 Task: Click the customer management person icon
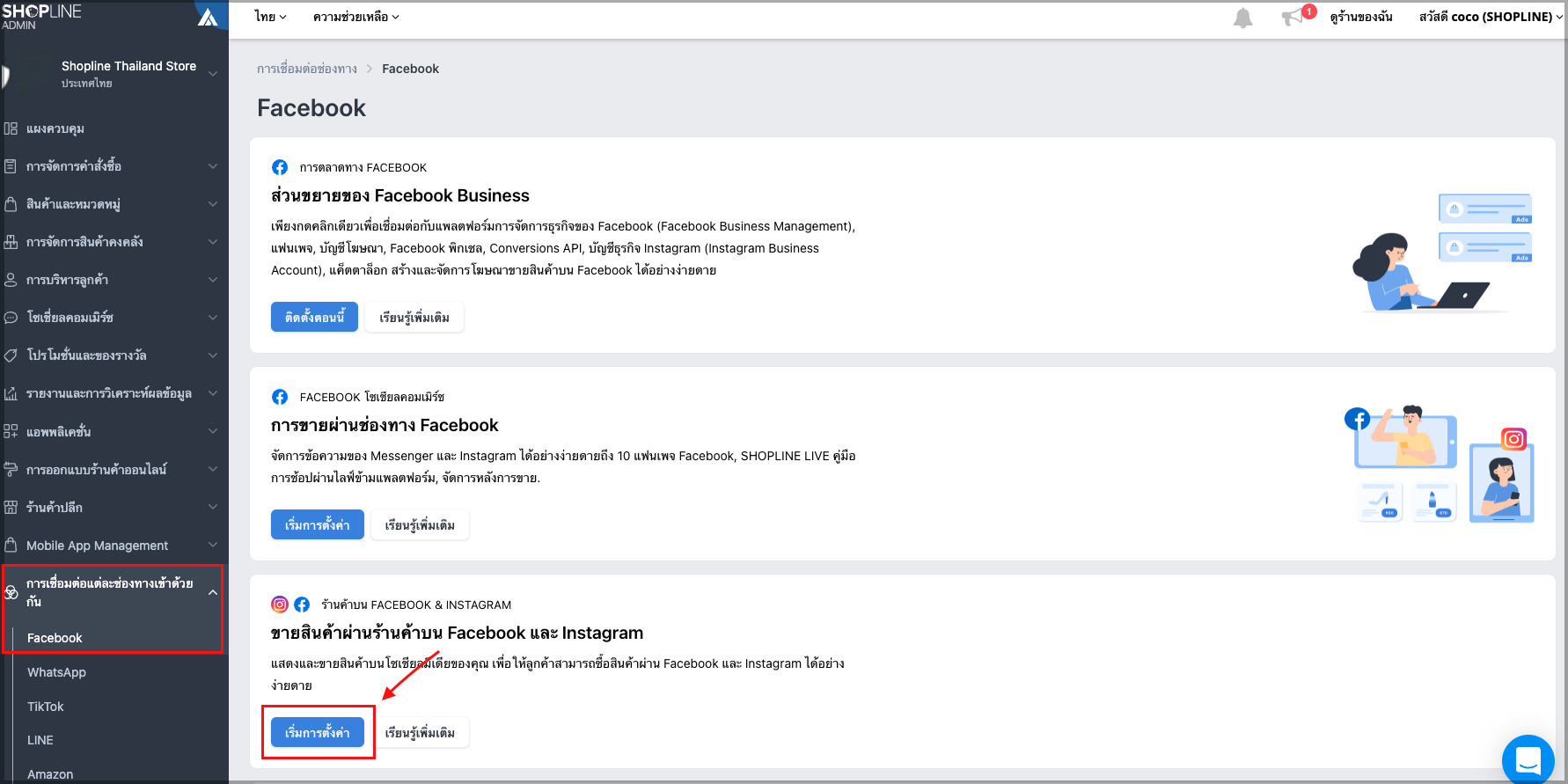[x=11, y=280]
